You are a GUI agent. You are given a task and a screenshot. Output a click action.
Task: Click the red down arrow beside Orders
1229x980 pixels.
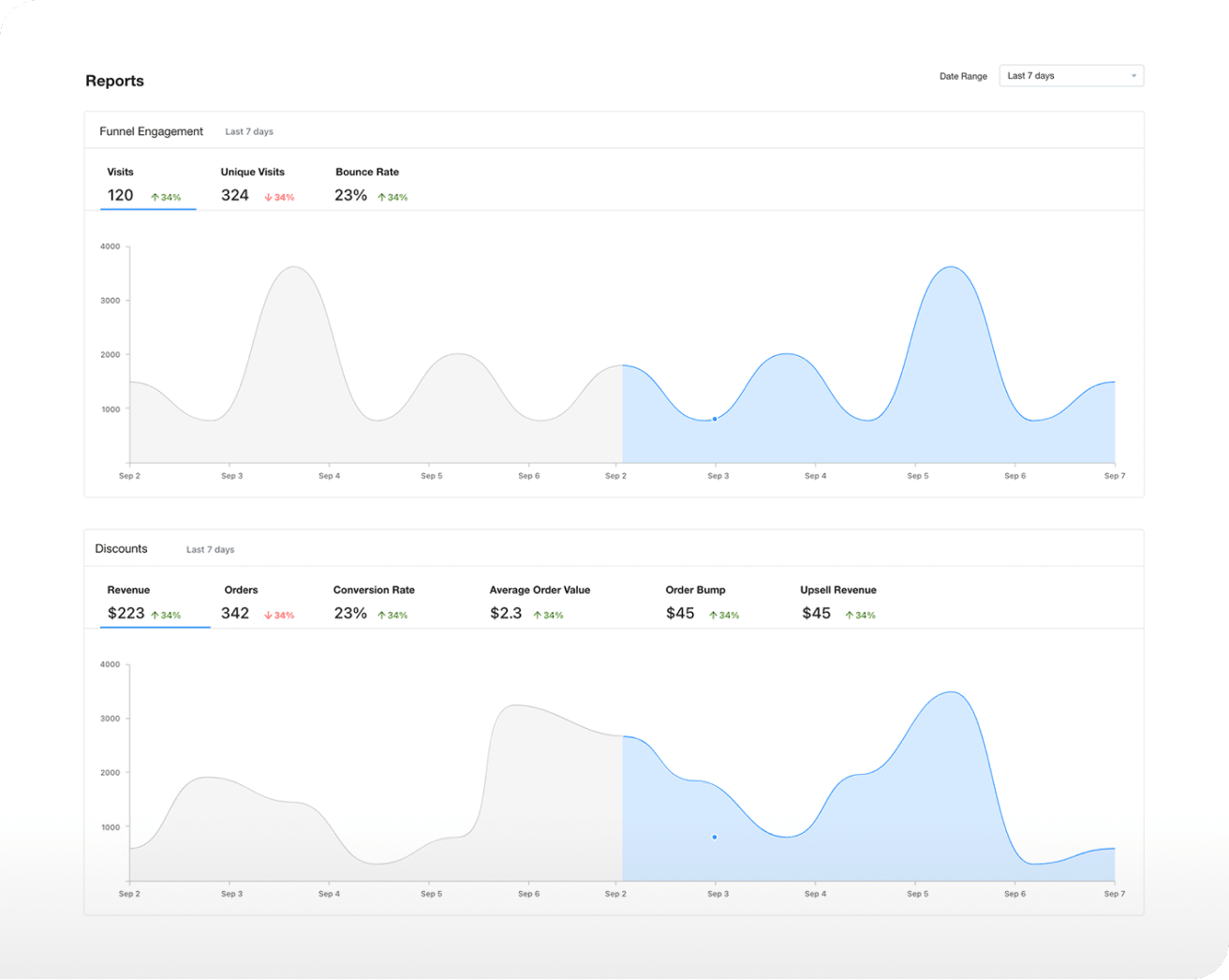coord(268,616)
